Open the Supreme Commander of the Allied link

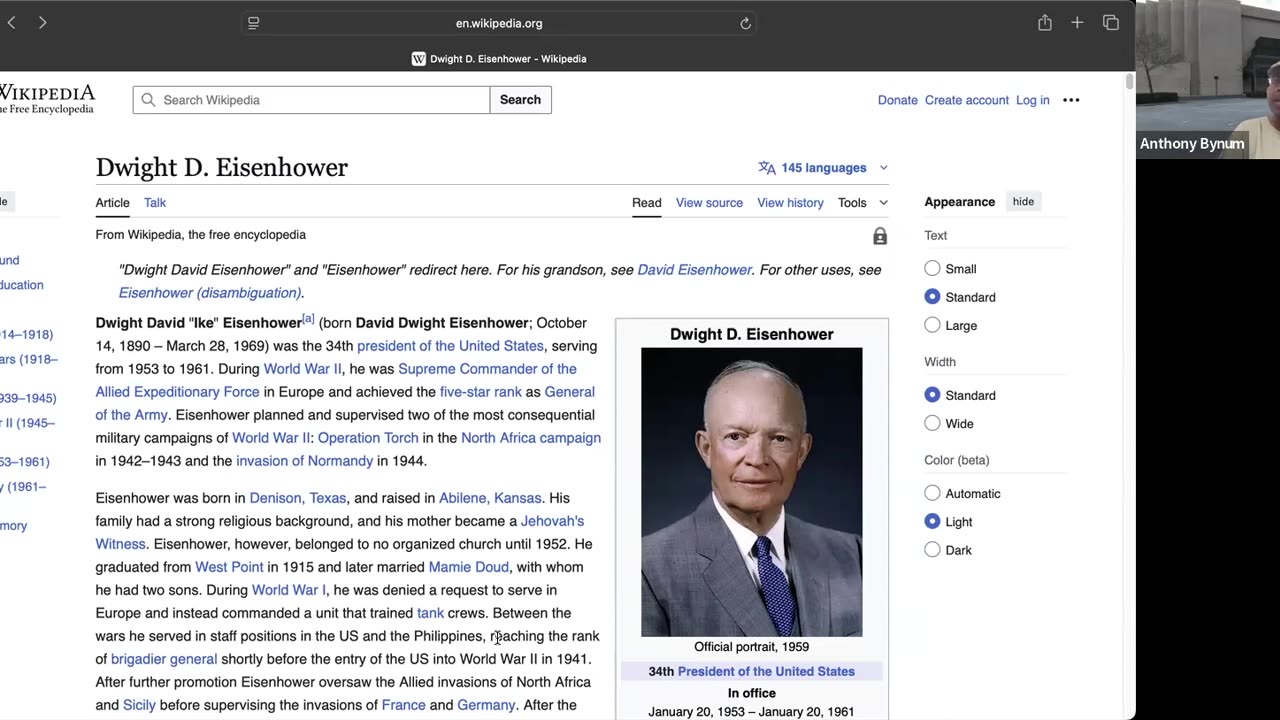336,380
